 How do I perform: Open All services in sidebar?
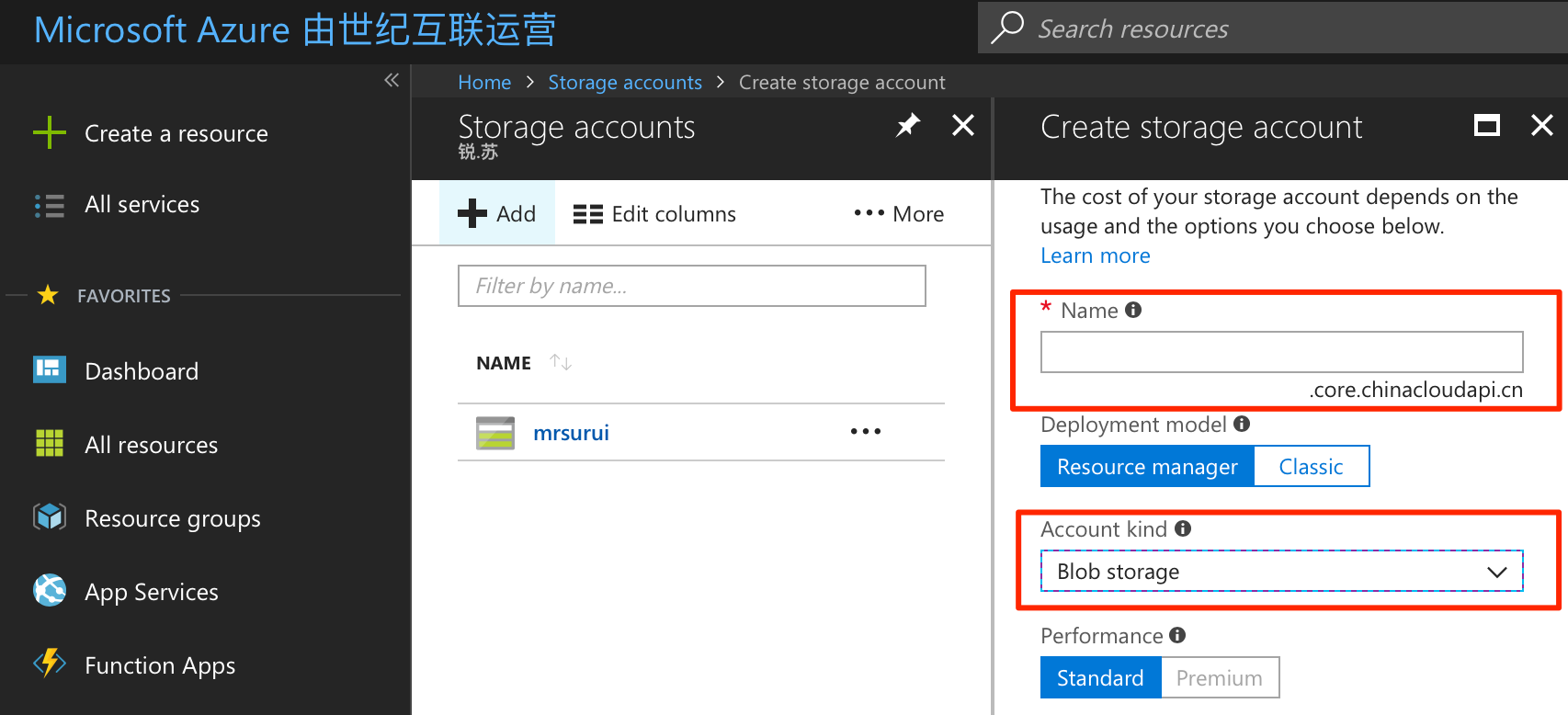click(x=142, y=204)
